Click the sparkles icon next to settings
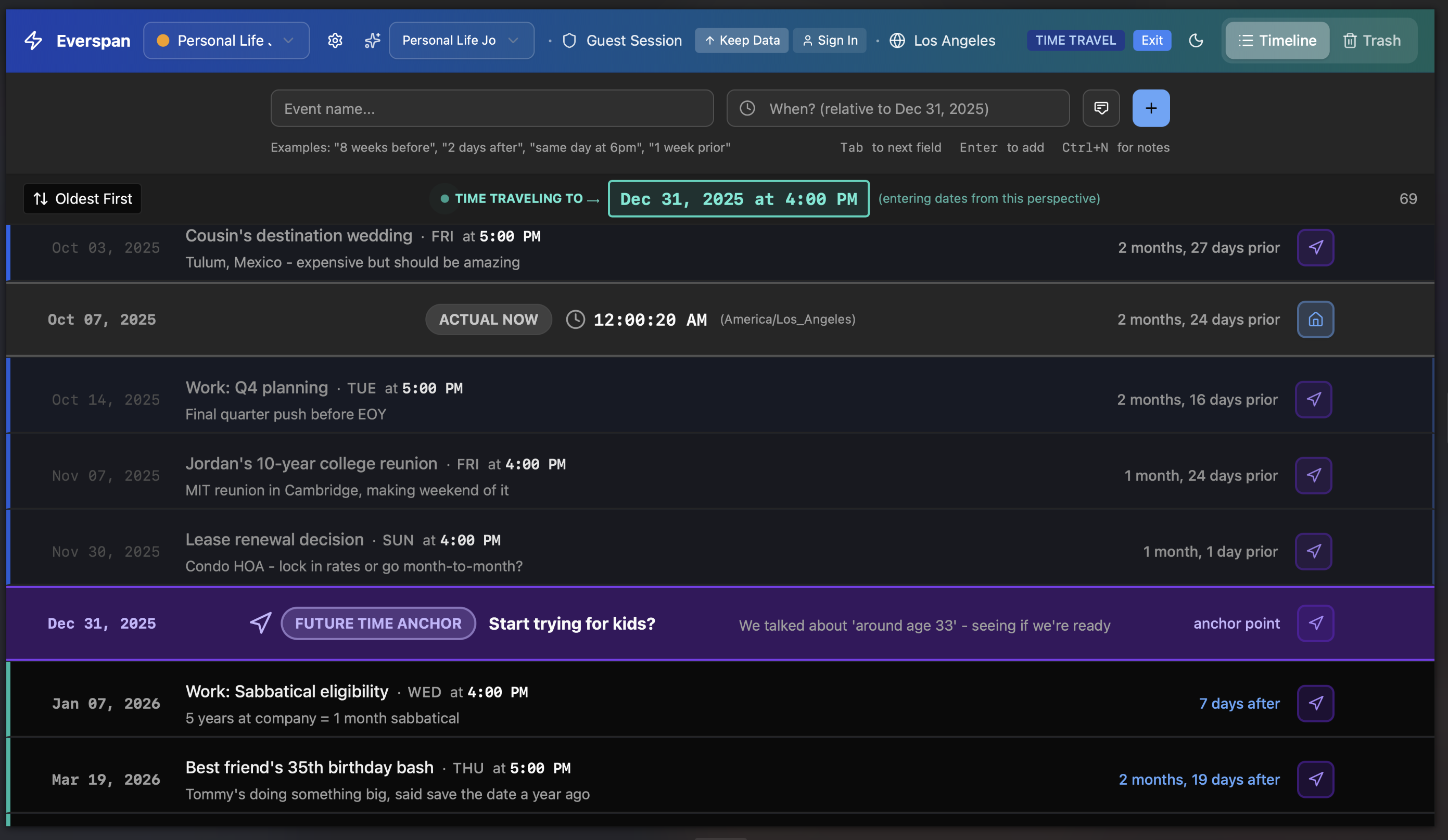 372,40
